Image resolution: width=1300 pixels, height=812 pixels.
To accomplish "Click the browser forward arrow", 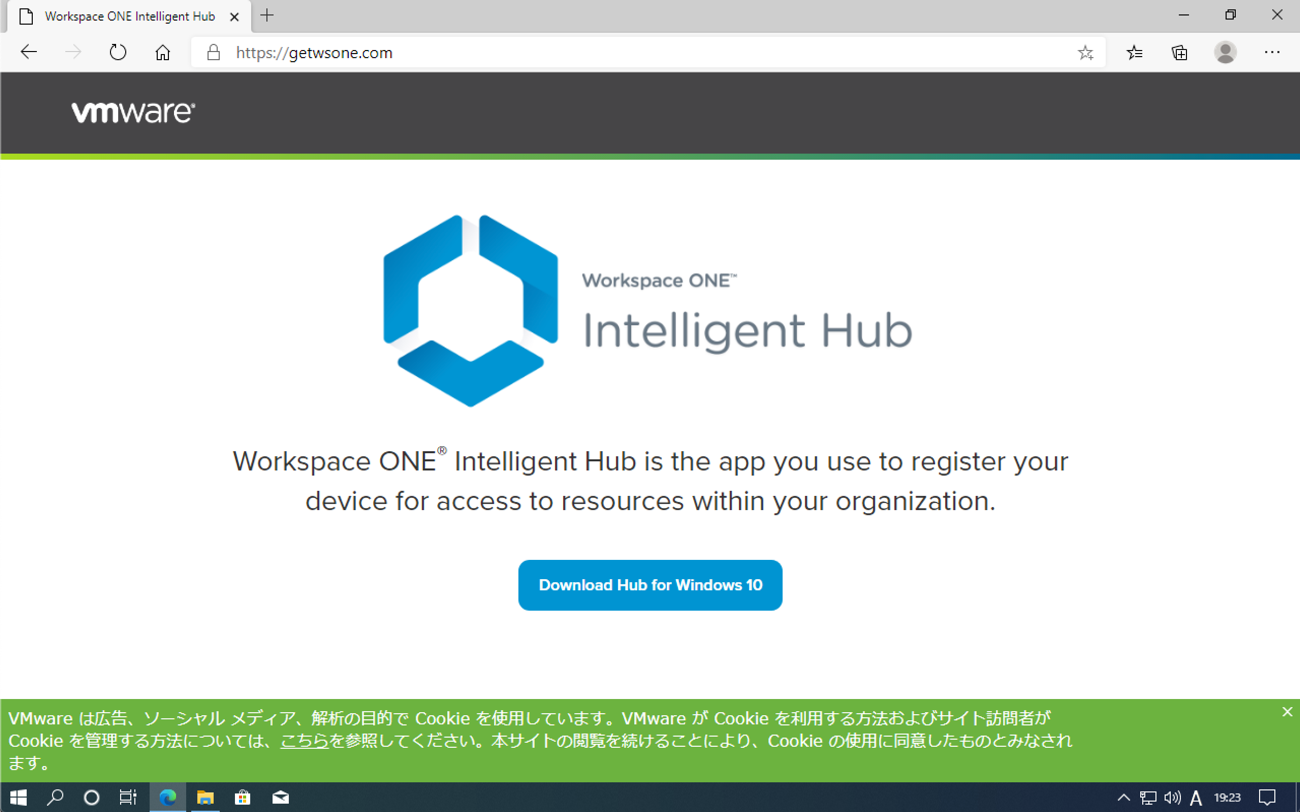I will [73, 52].
